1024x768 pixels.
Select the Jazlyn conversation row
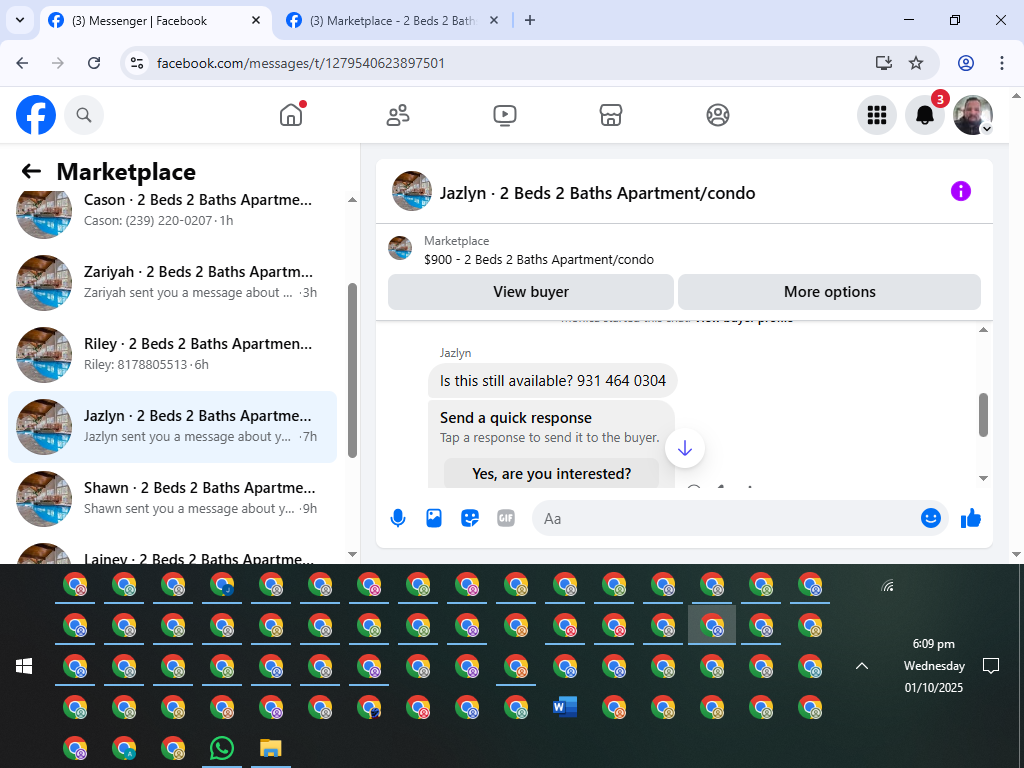coord(172,427)
